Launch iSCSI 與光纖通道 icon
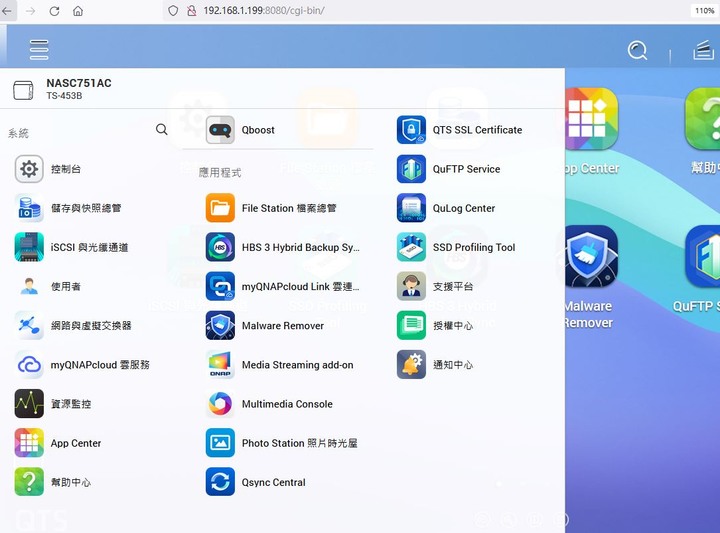Screen dimensions: 720x533 point(29,247)
